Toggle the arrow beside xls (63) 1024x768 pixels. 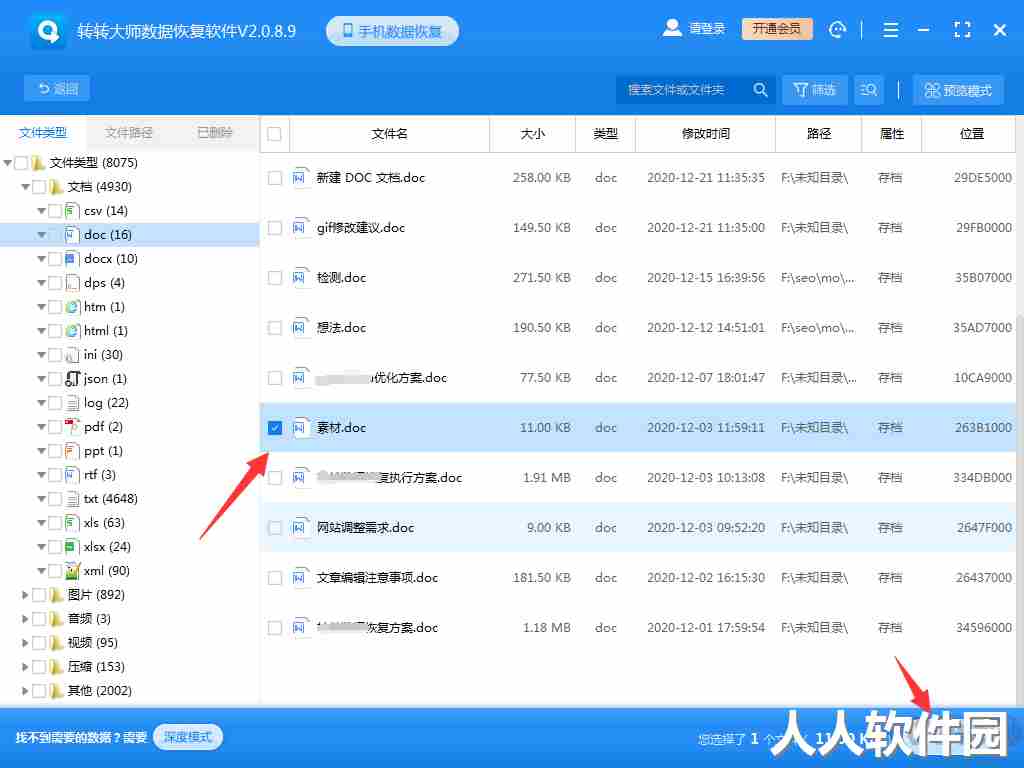(41, 523)
